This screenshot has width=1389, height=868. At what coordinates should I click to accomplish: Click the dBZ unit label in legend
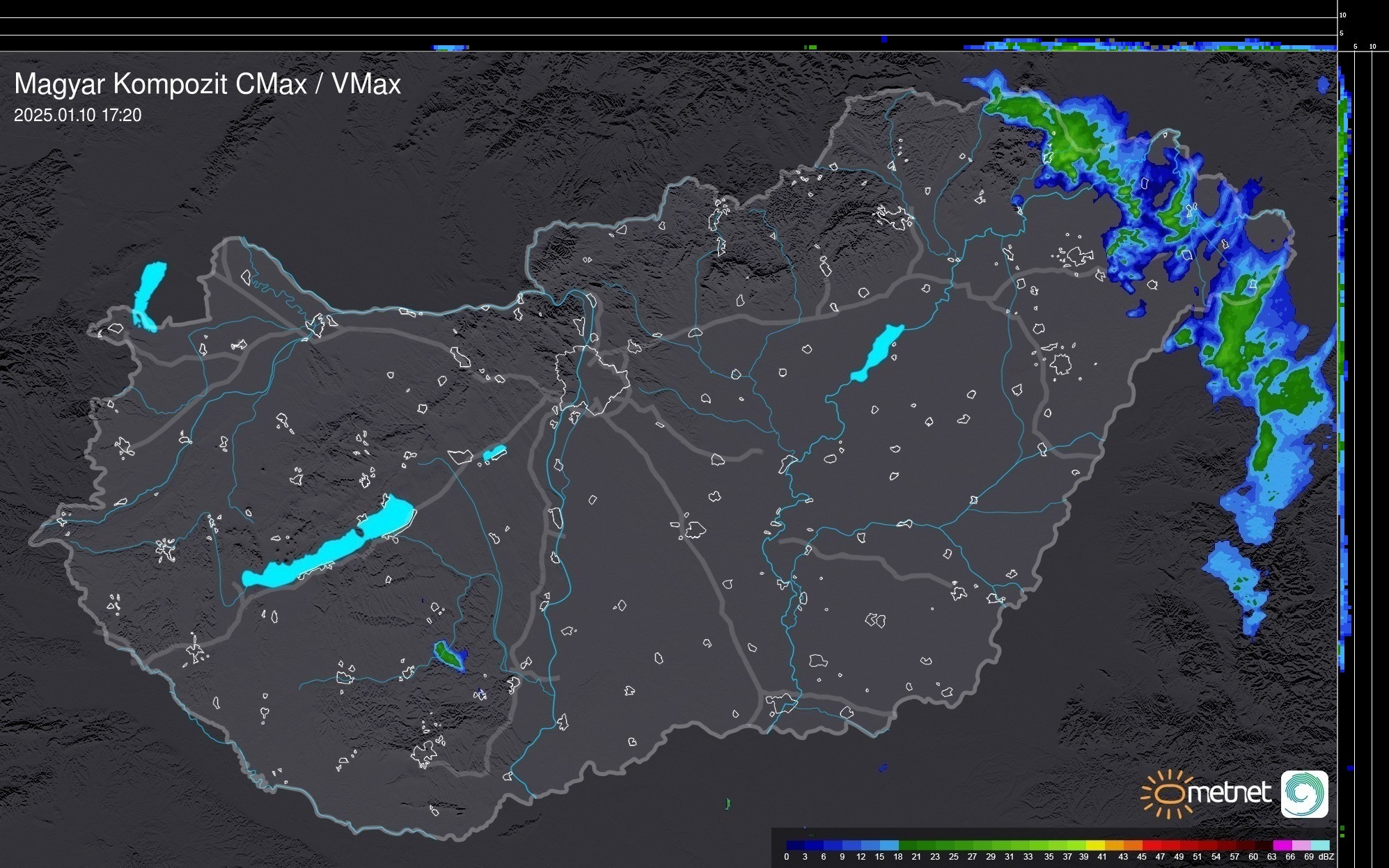click(x=1326, y=857)
